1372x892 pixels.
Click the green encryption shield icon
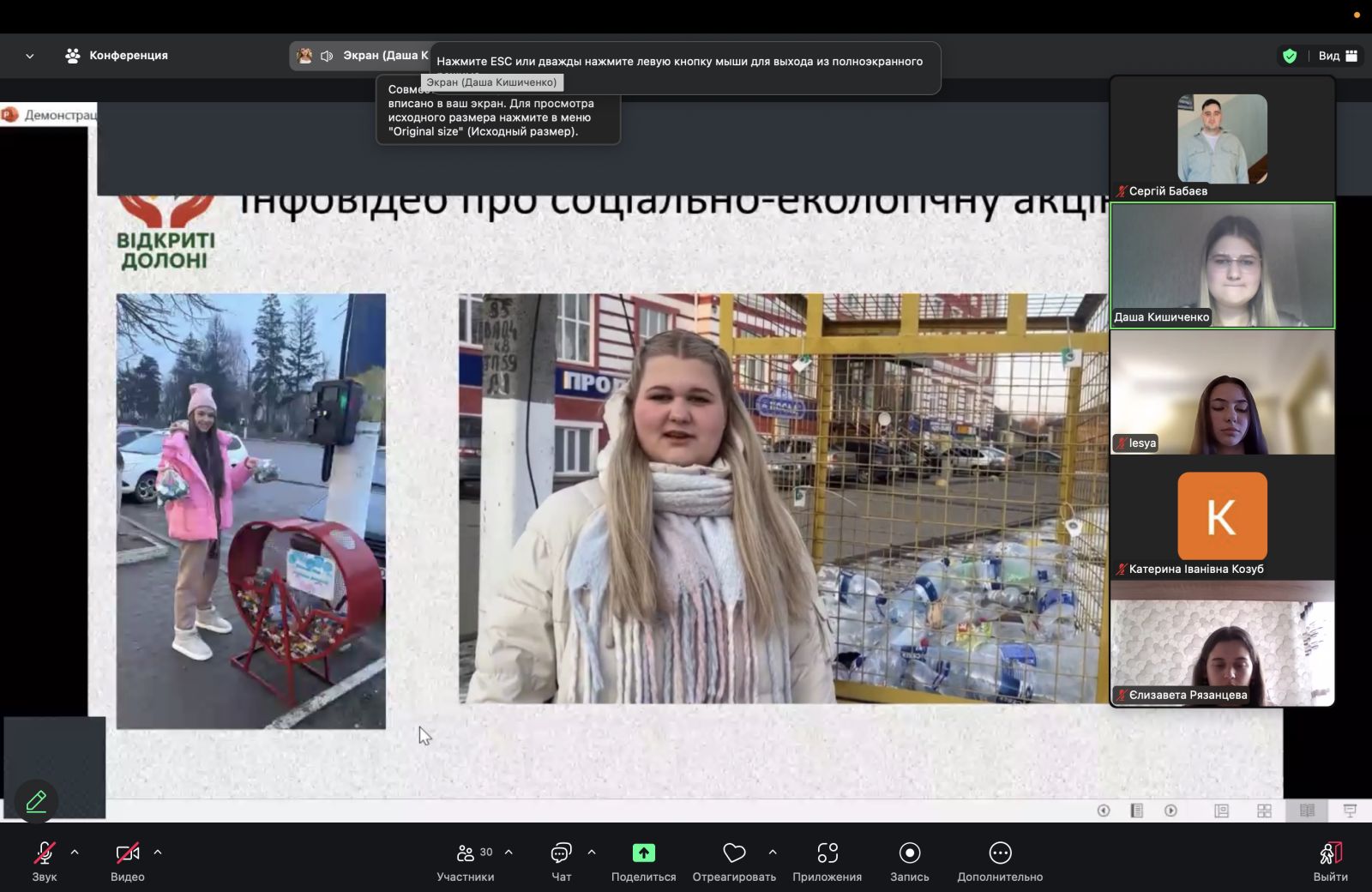point(1289,56)
